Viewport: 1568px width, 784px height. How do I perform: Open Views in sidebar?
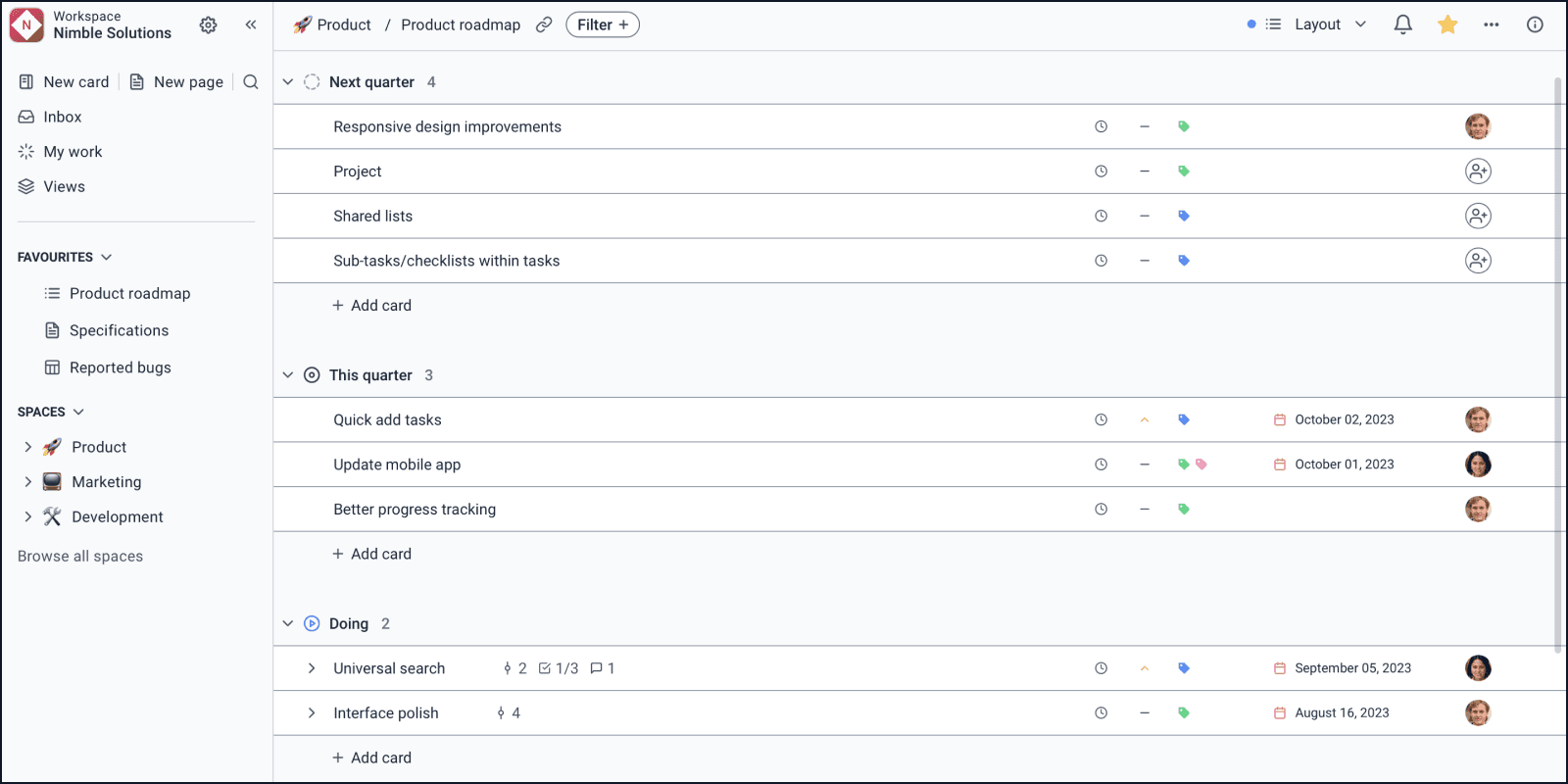coord(52,186)
